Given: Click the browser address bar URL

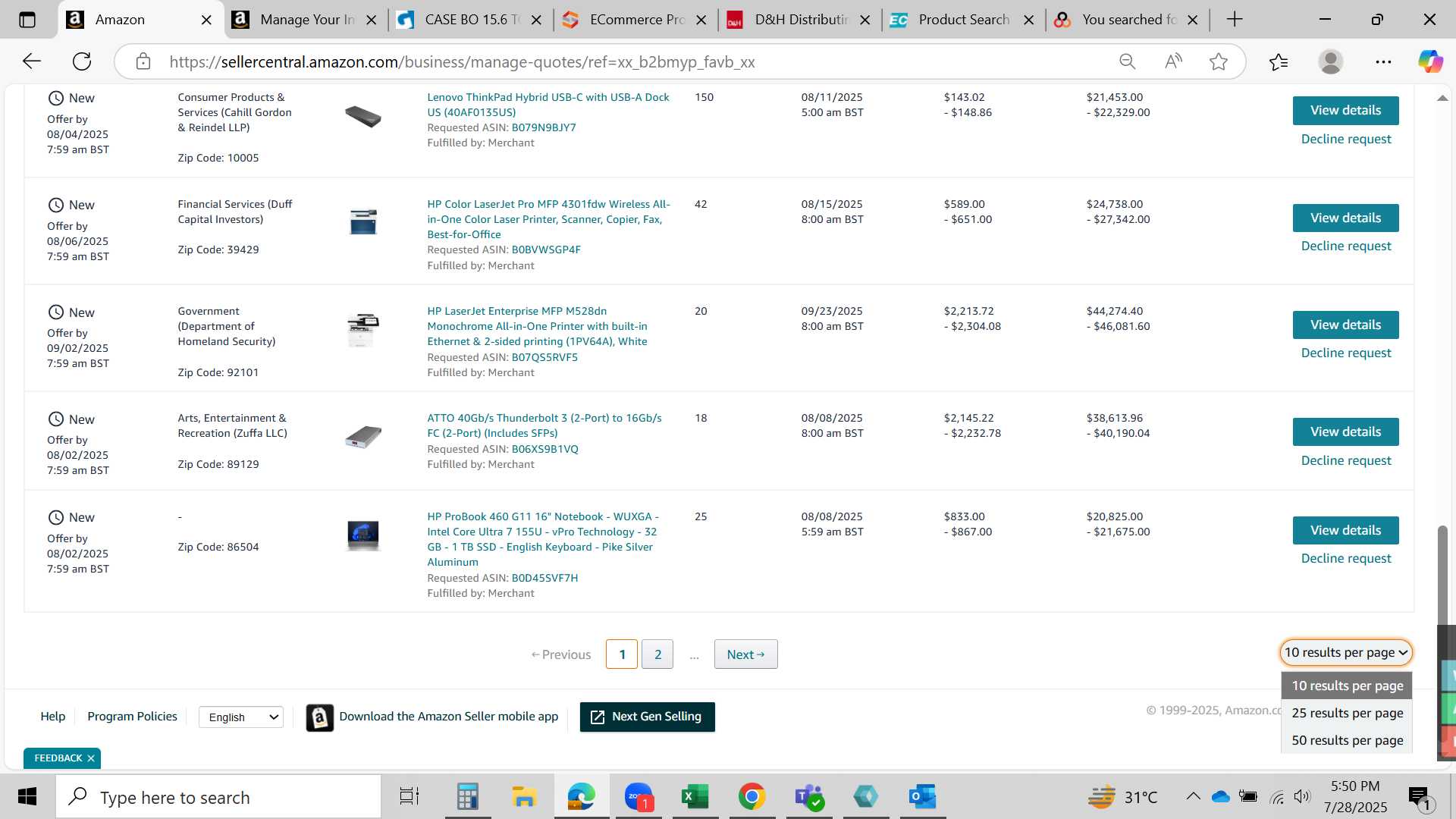Looking at the screenshot, I should (462, 62).
